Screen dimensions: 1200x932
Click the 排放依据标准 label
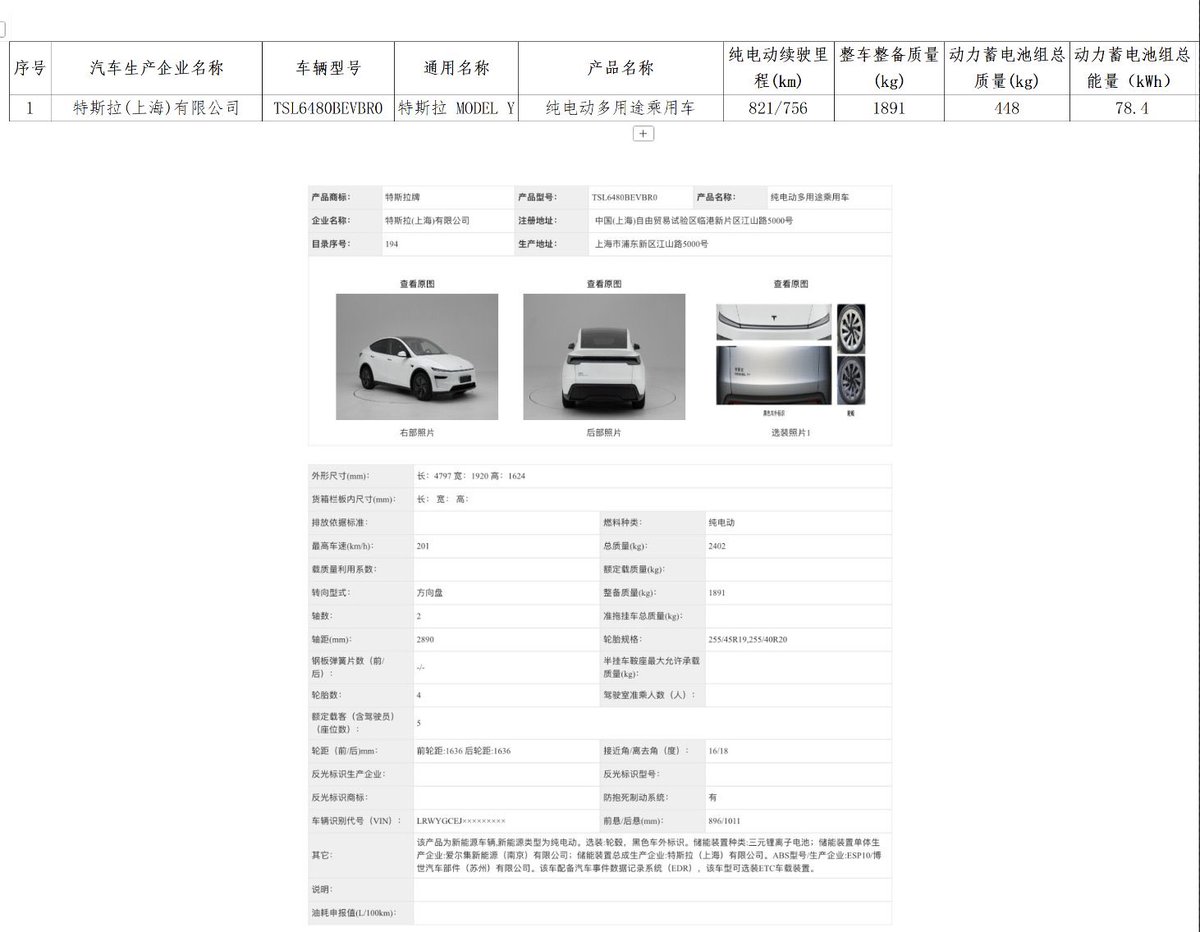click(x=340, y=523)
